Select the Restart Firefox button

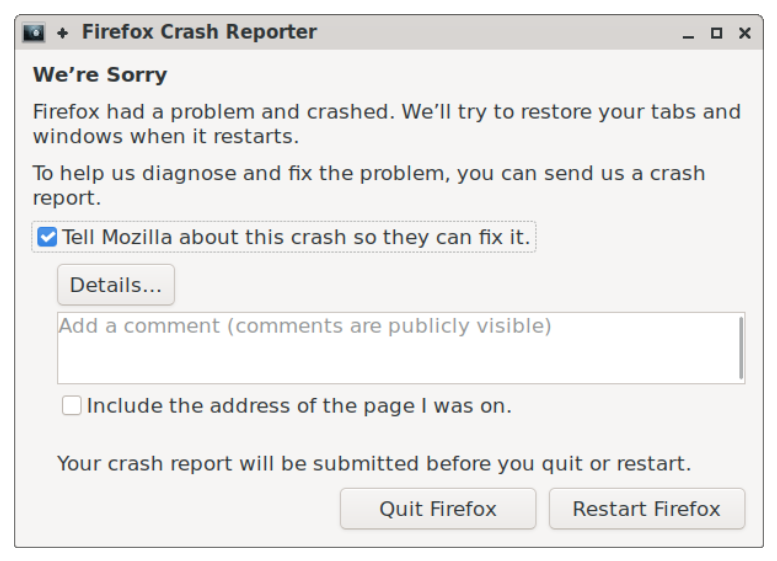click(x=647, y=509)
